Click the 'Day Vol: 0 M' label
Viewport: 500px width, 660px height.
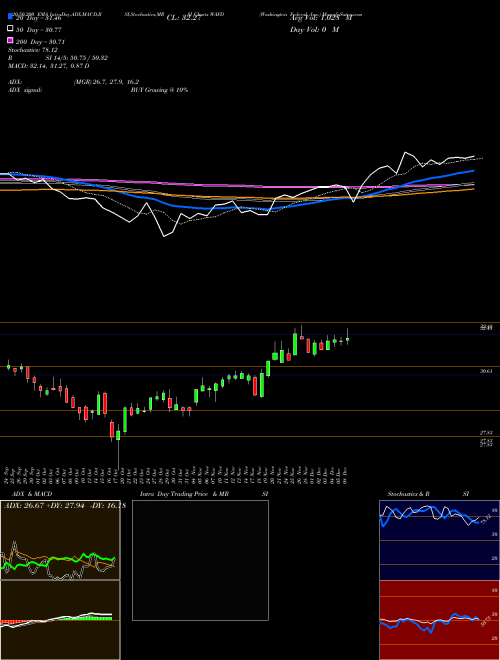point(314,30)
